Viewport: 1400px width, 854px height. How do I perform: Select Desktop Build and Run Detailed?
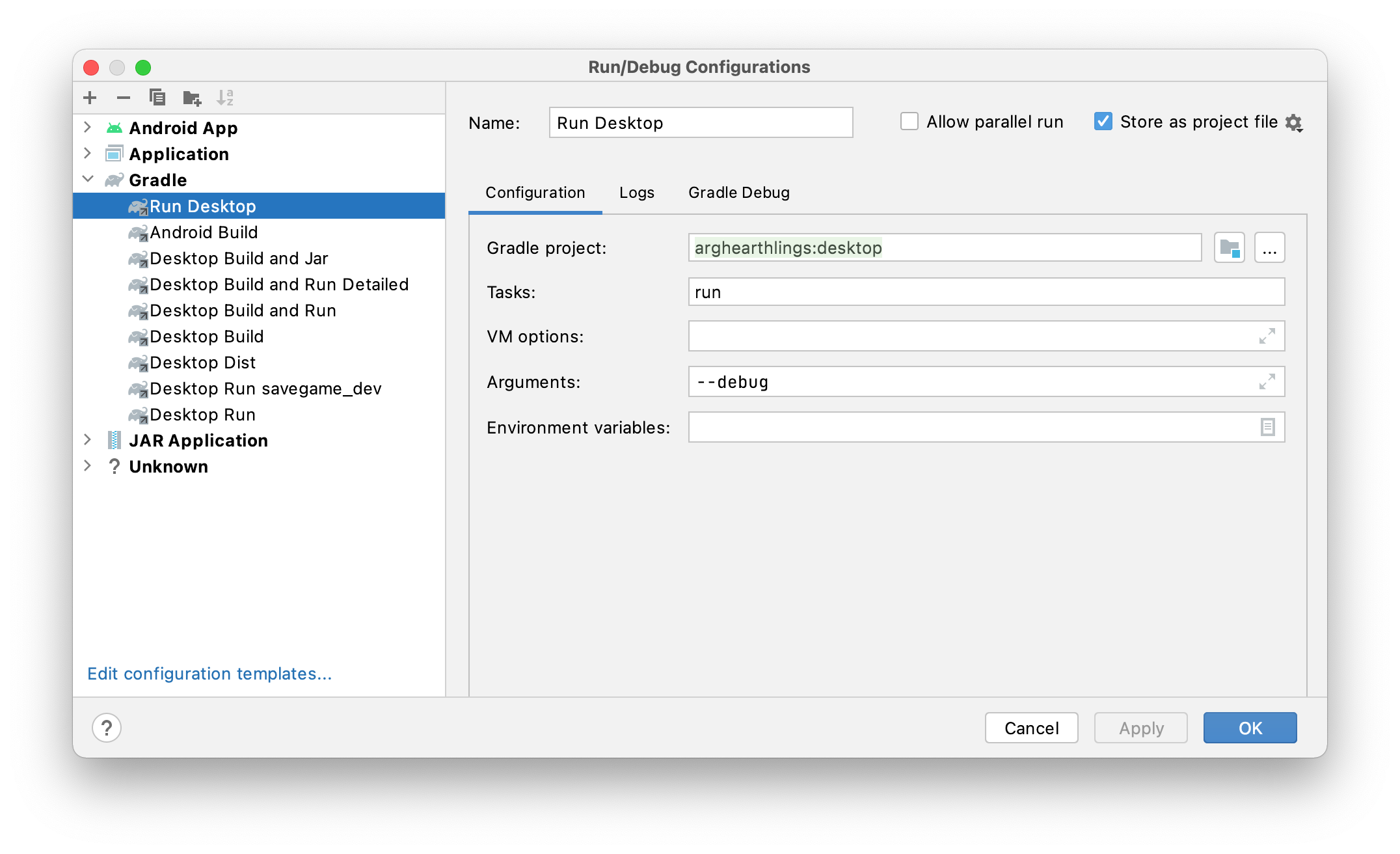(259, 284)
